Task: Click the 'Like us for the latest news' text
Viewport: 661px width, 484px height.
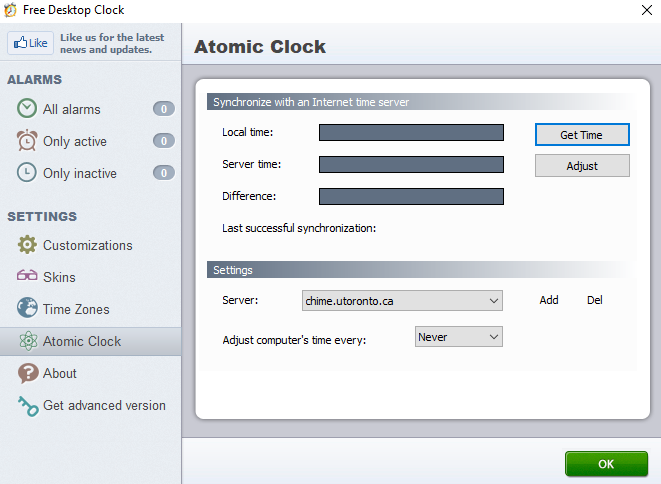Action: [x=112, y=43]
